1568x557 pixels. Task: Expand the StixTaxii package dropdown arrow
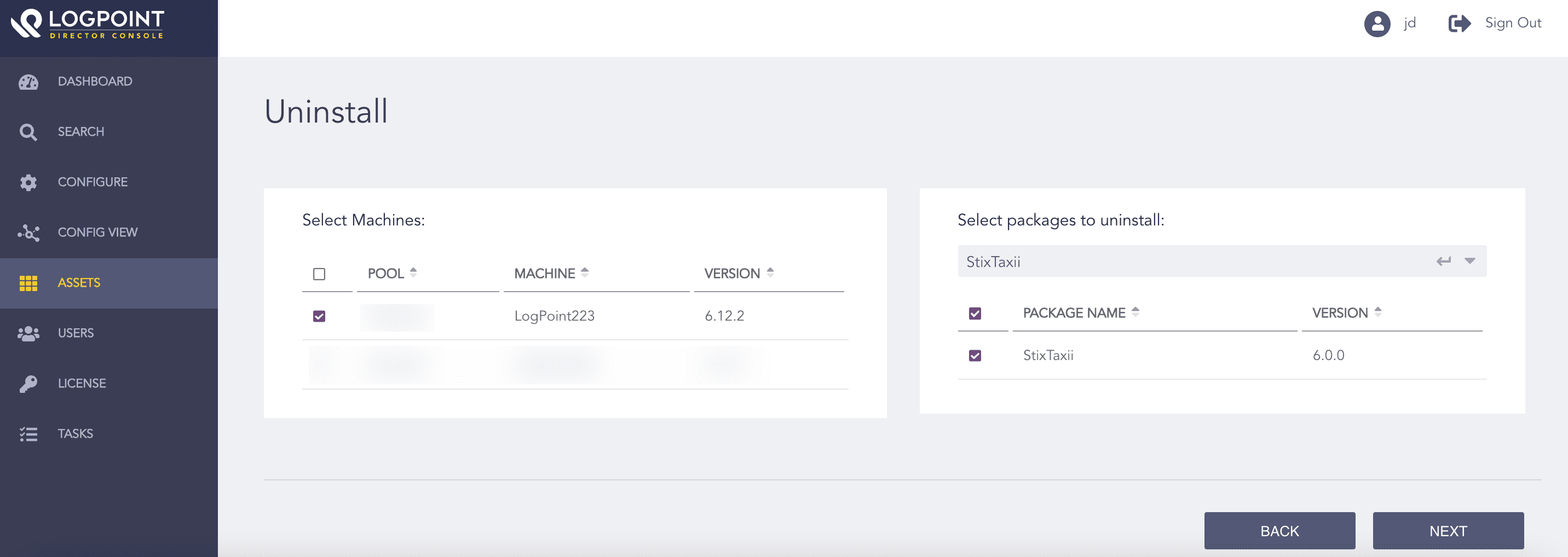coord(1469,262)
